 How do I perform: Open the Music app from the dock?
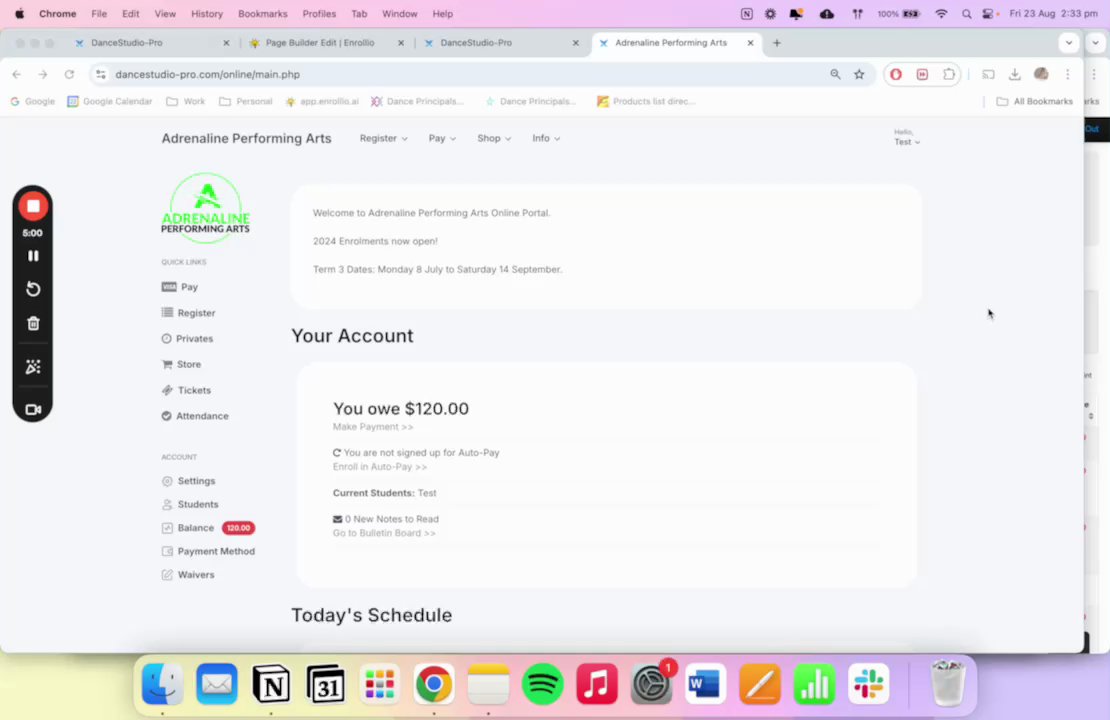[597, 684]
